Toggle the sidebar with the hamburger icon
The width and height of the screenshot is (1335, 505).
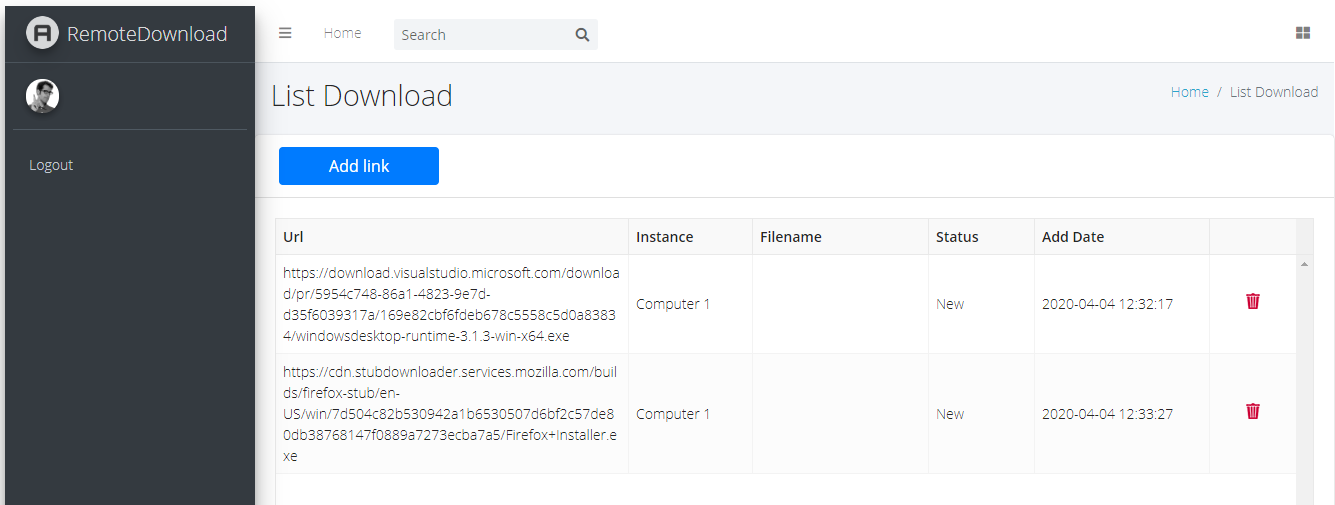click(x=285, y=33)
